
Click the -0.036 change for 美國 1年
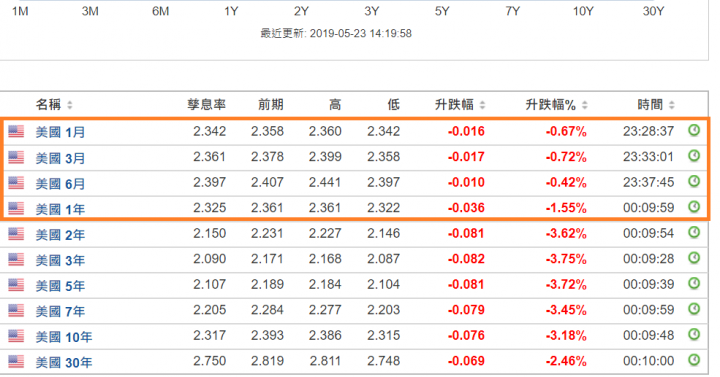point(466,208)
